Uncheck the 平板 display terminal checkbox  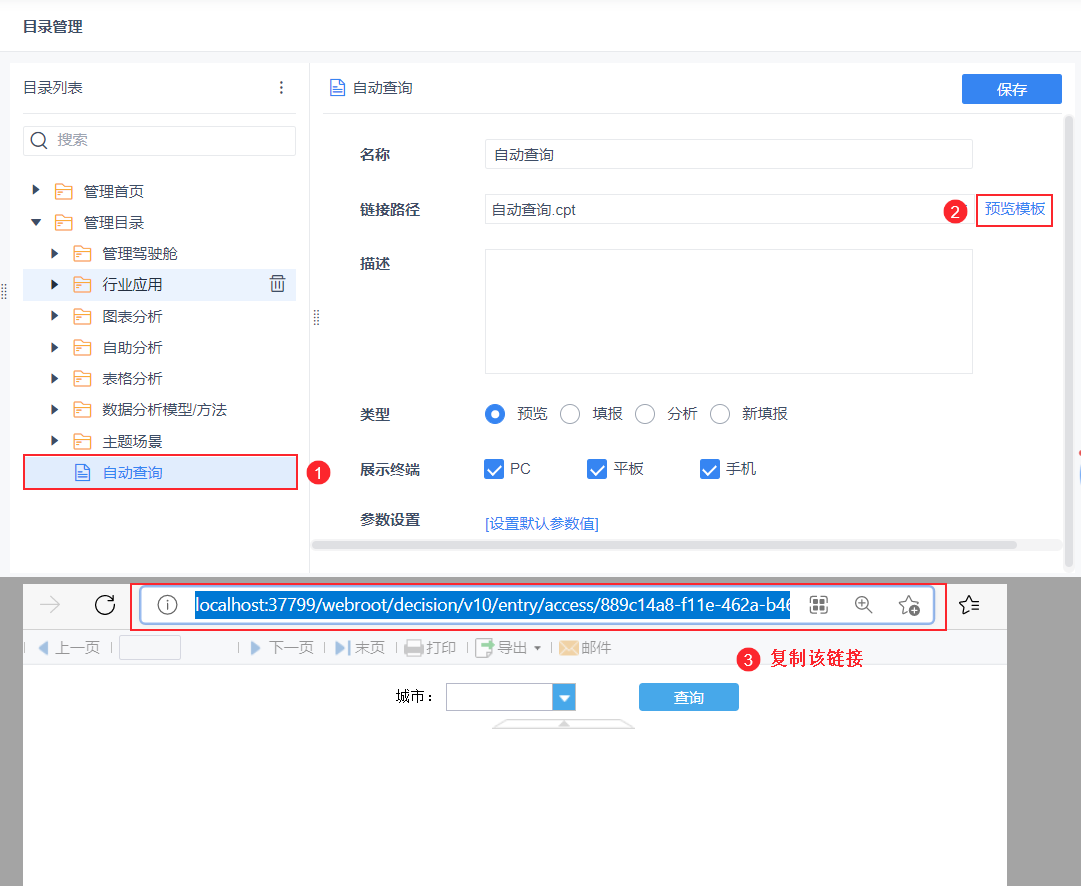(597, 469)
